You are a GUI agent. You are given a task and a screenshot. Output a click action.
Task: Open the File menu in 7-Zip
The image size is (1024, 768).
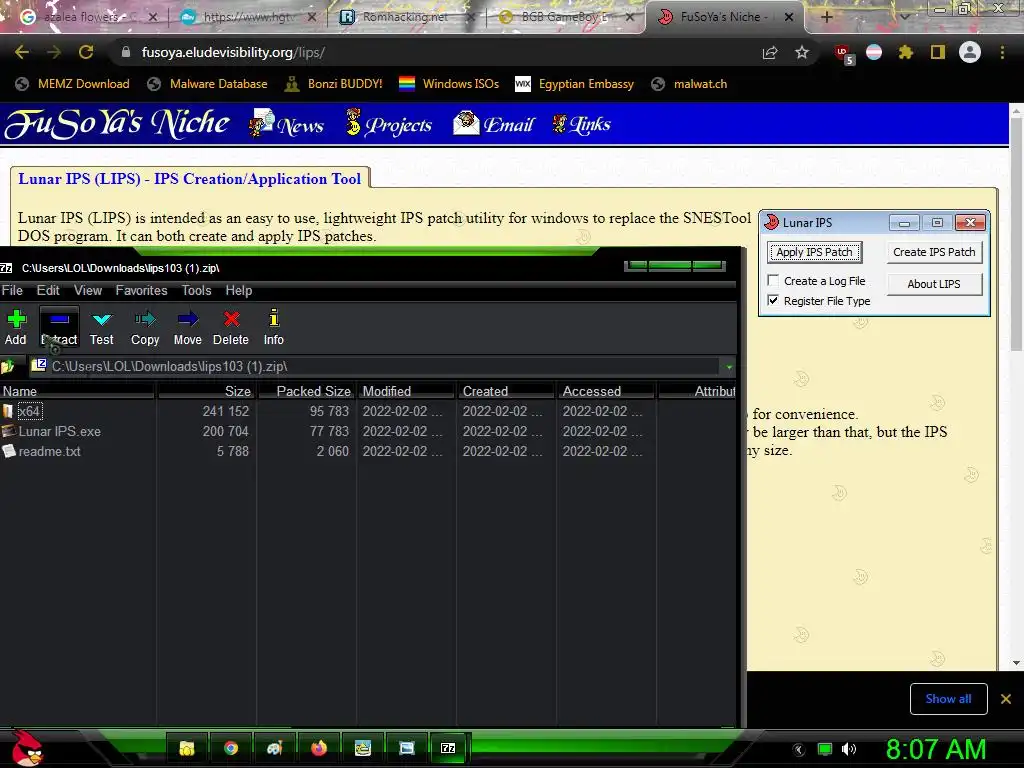coord(12,291)
